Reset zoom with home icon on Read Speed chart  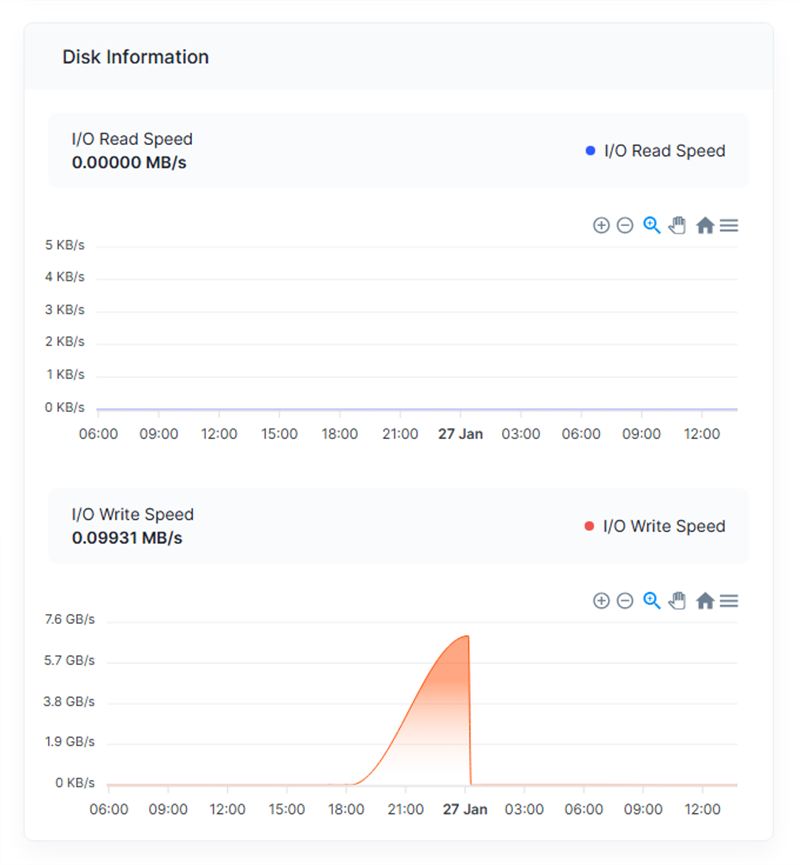[705, 226]
